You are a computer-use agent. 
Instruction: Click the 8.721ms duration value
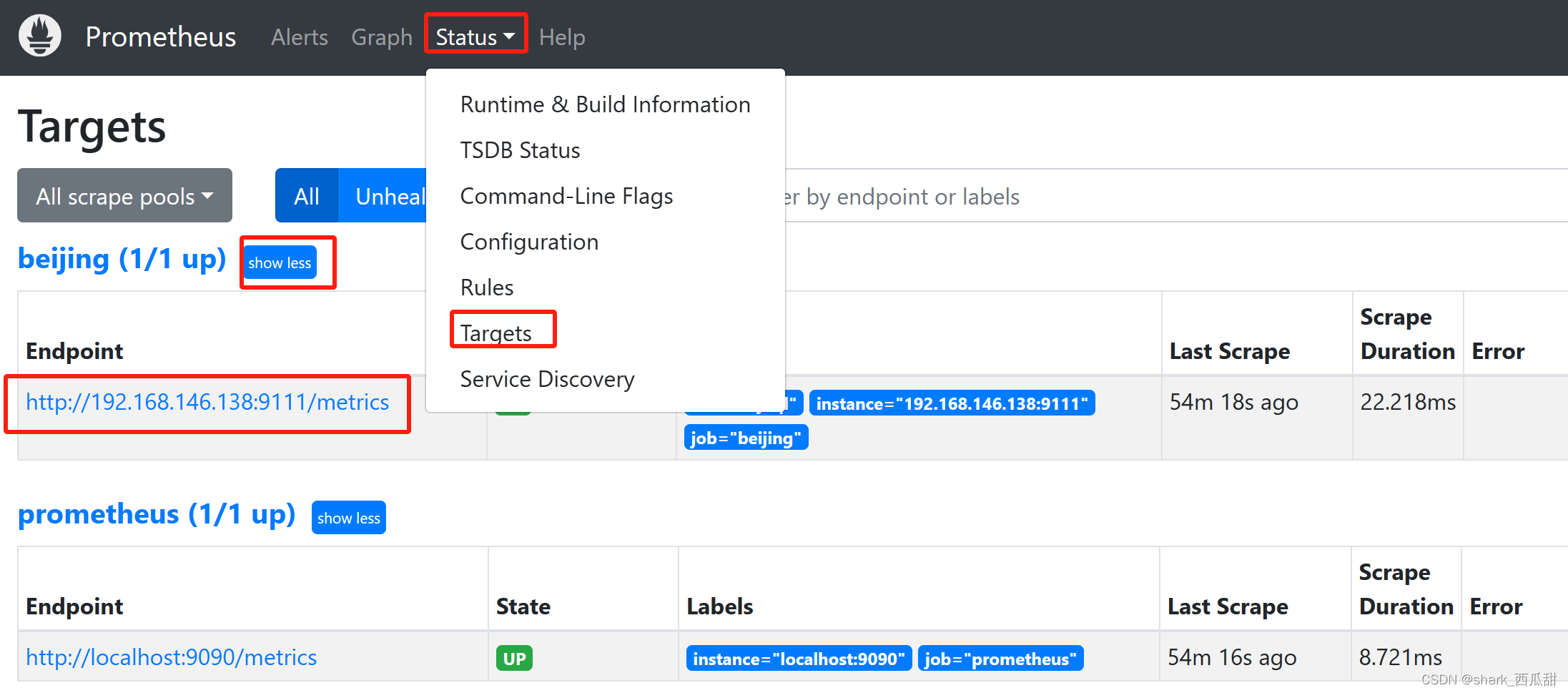coord(1401,657)
